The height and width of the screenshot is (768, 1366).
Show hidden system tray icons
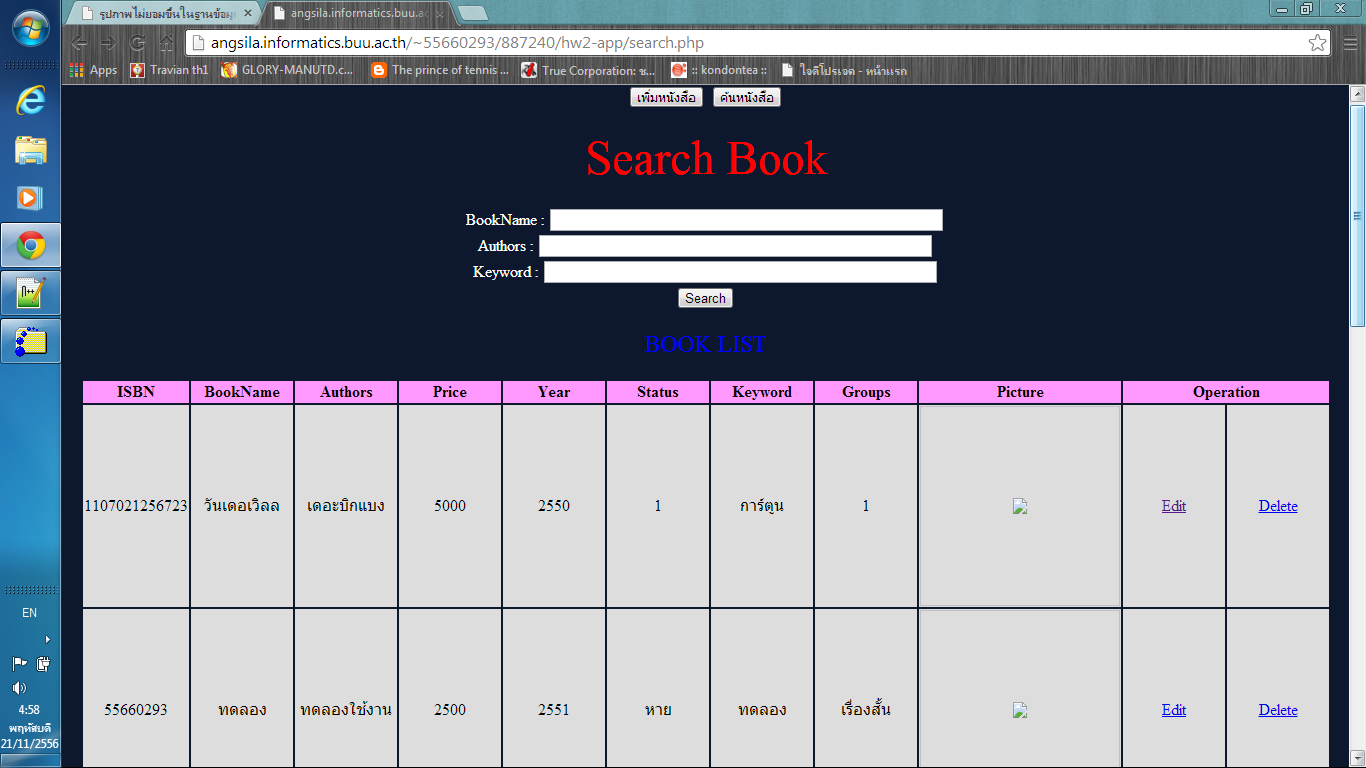pyautogui.click(x=47, y=639)
